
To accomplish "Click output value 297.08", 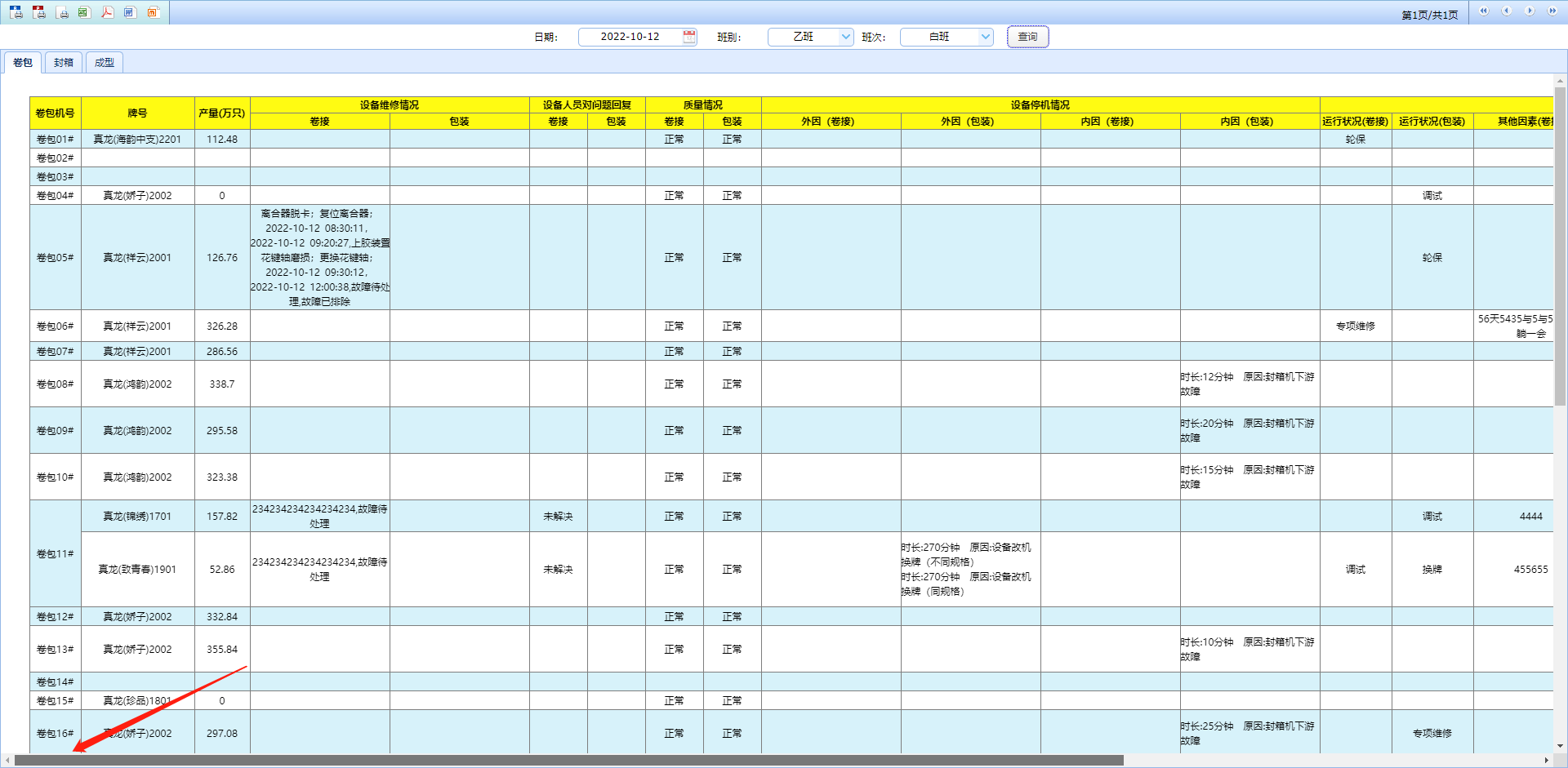I will (222, 734).
